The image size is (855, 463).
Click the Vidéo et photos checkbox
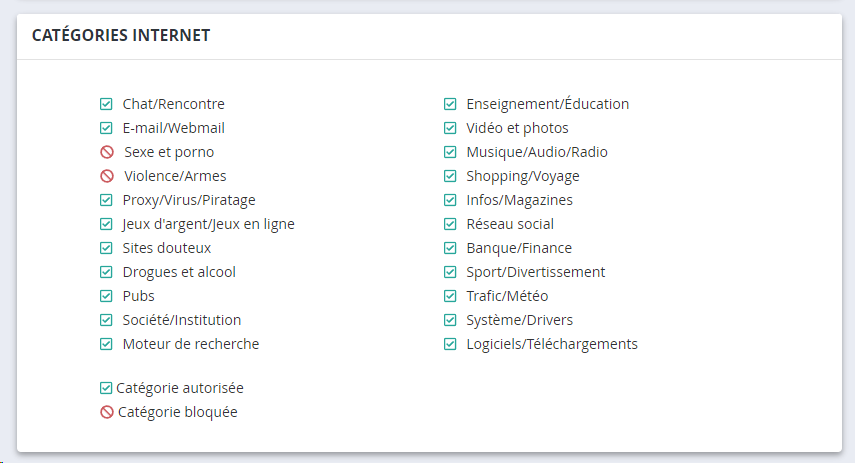(x=450, y=128)
